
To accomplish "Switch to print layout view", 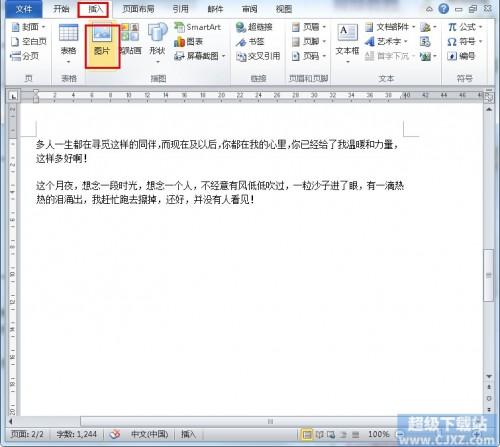I will 307,434.
